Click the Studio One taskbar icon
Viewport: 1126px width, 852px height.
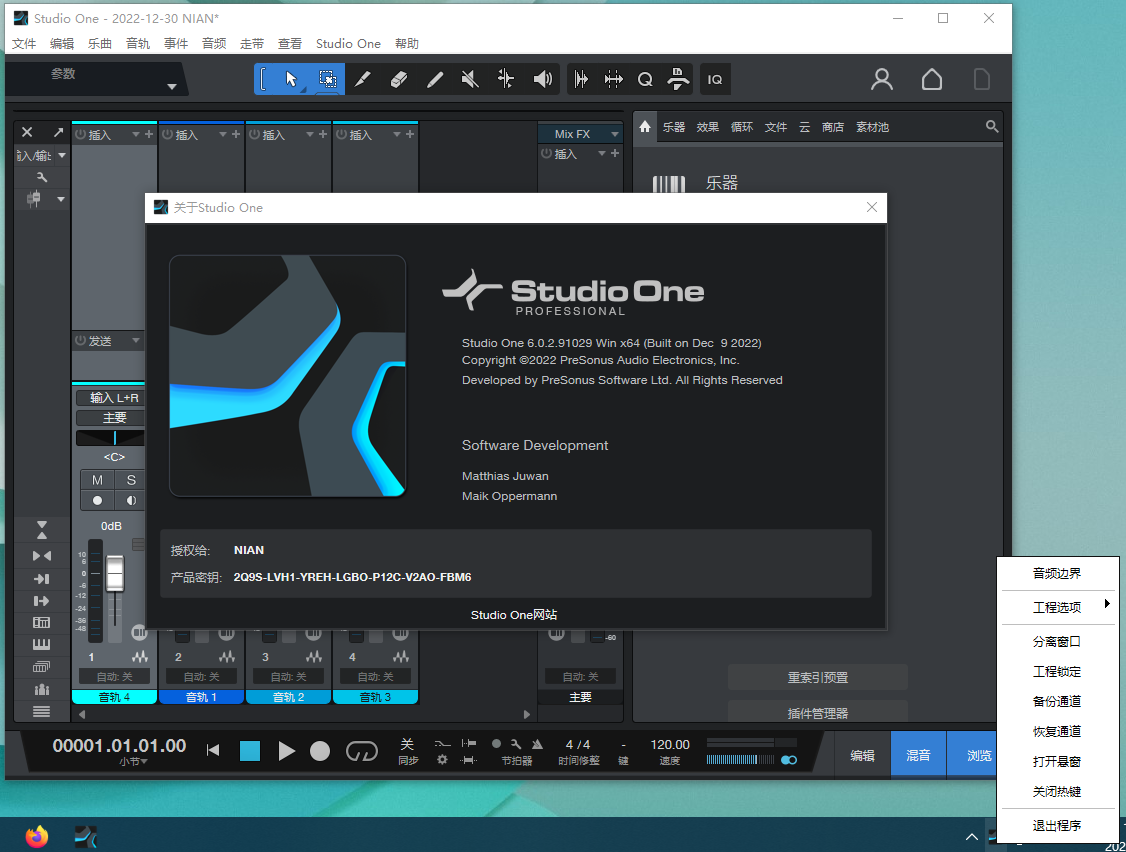coord(85,836)
